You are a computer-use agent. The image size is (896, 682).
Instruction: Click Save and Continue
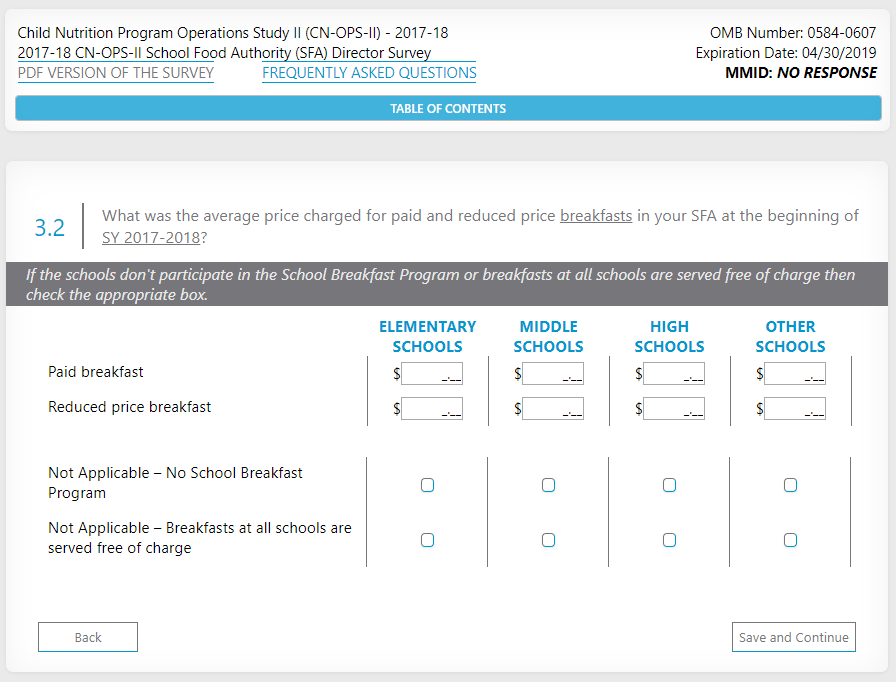[794, 637]
